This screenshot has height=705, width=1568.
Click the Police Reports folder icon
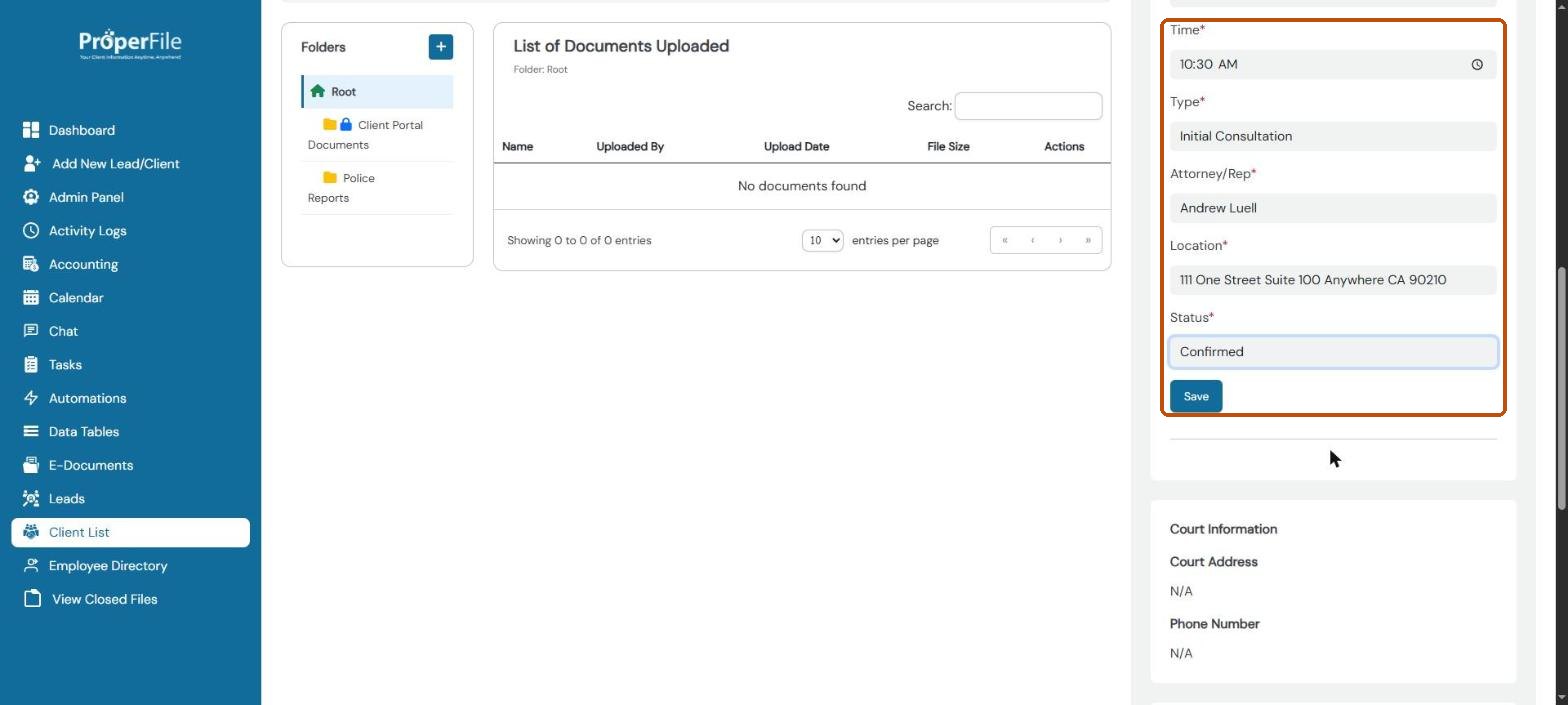click(x=330, y=177)
